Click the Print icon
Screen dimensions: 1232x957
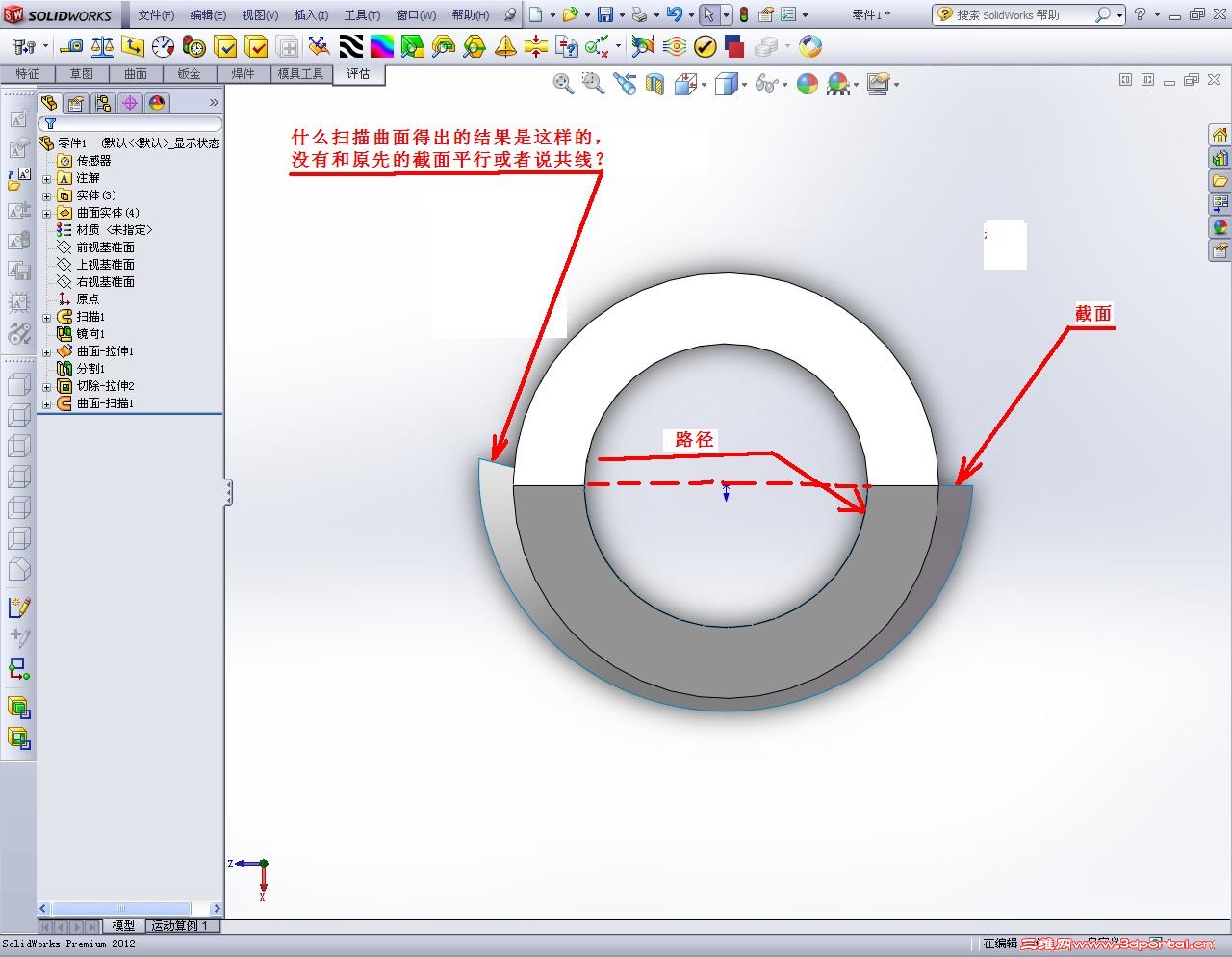(639, 14)
